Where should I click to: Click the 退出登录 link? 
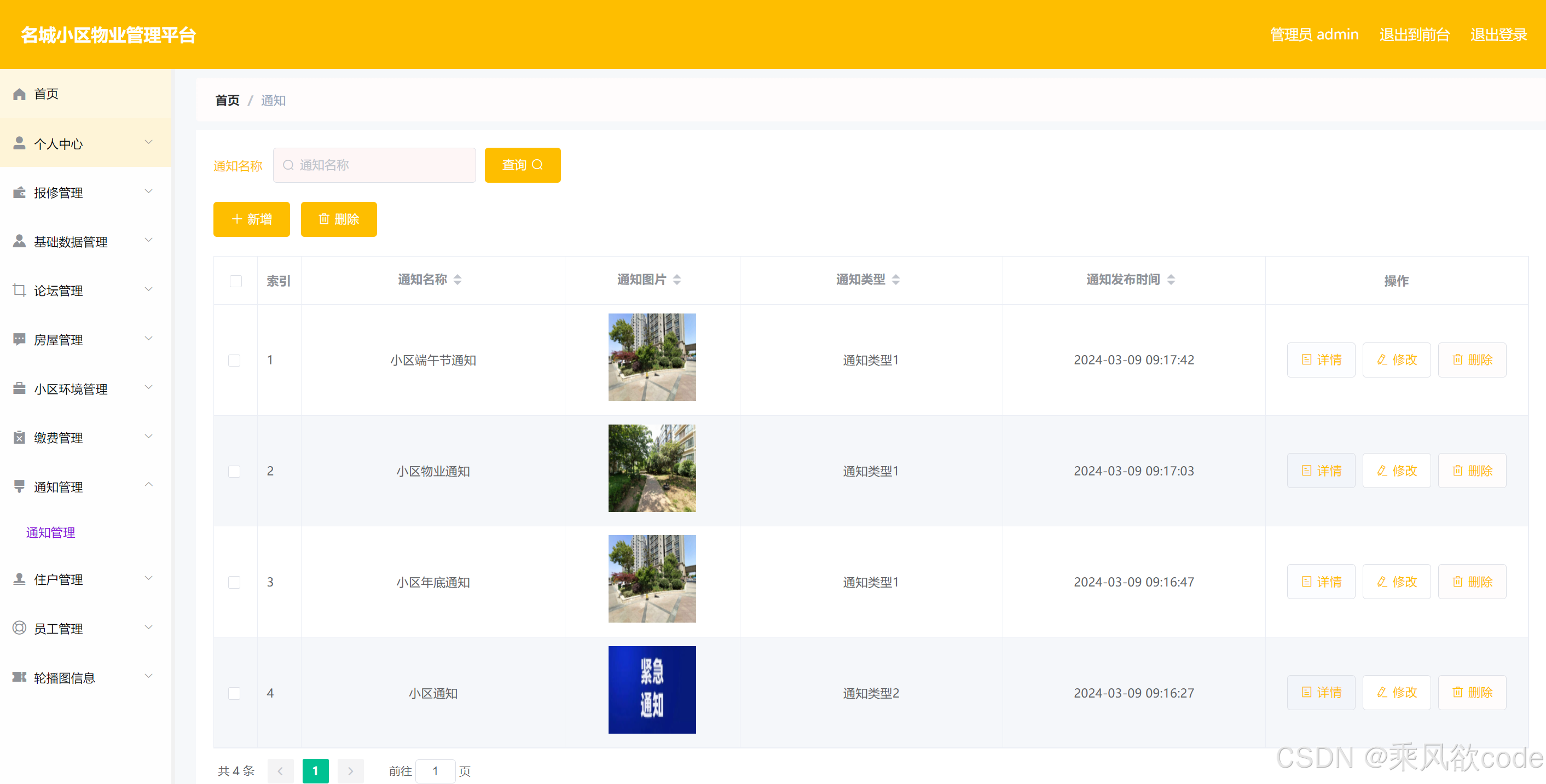click(x=1498, y=35)
